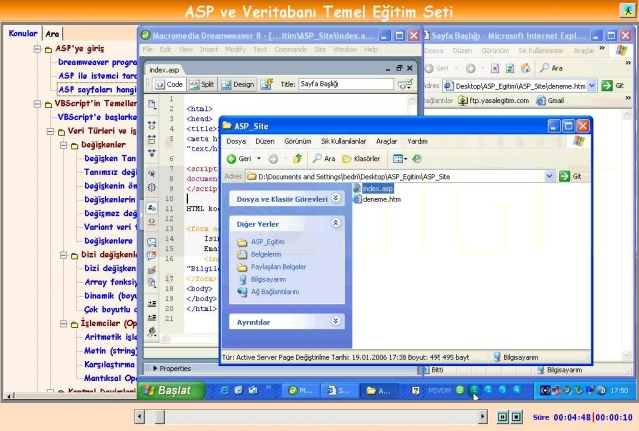The image size is (639, 431).
Task: Click the pause button in video player
Action: (x=502, y=417)
